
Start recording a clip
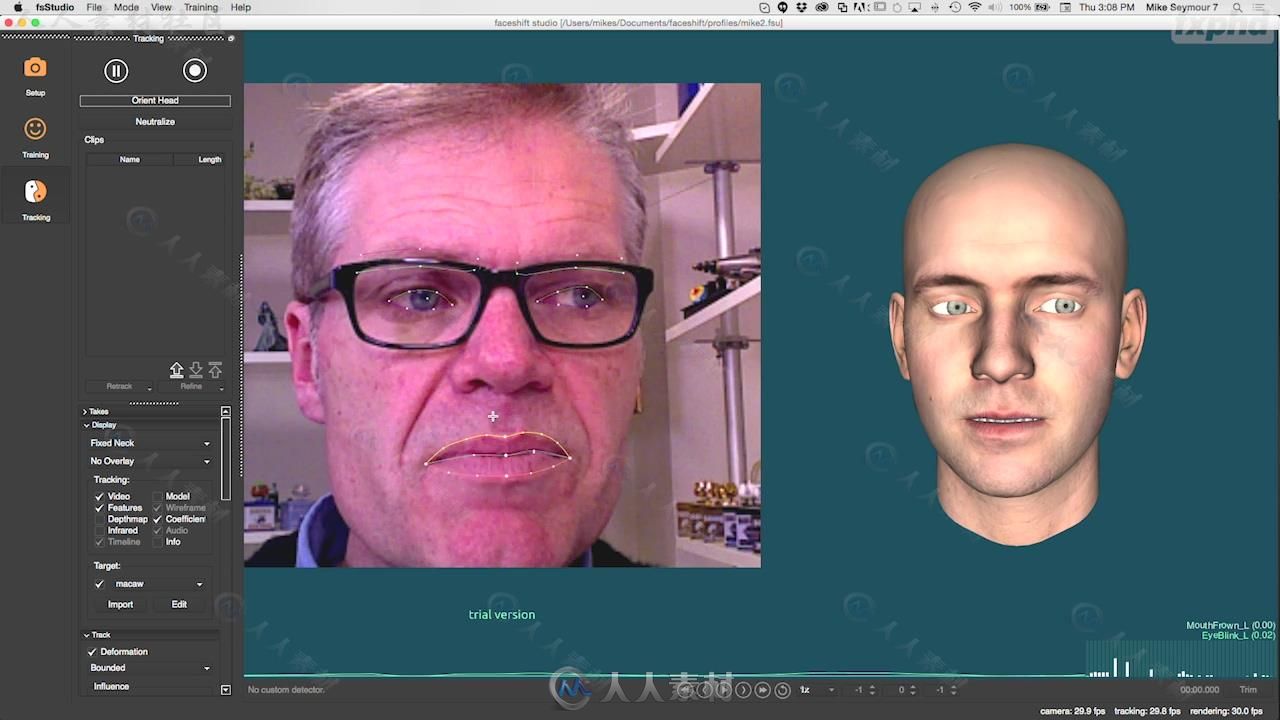(195, 70)
